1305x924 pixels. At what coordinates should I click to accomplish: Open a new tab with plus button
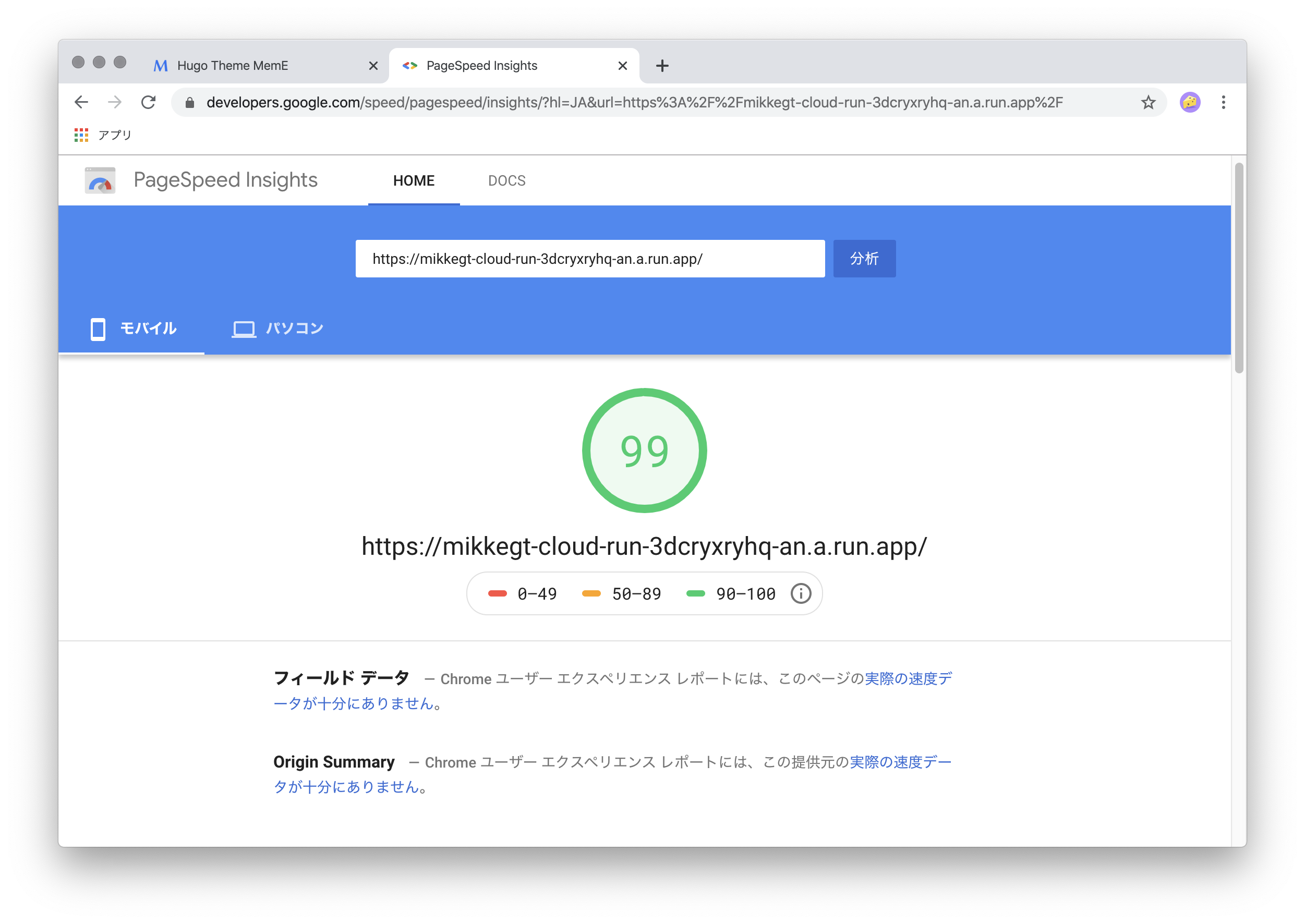pos(662,66)
